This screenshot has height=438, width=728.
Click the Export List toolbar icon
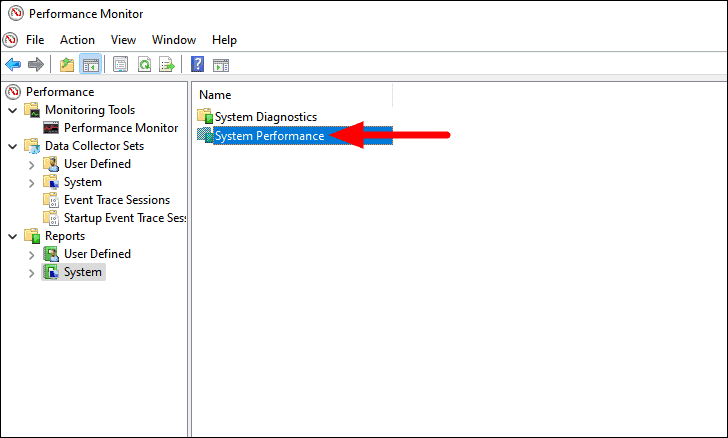[x=167, y=65]
